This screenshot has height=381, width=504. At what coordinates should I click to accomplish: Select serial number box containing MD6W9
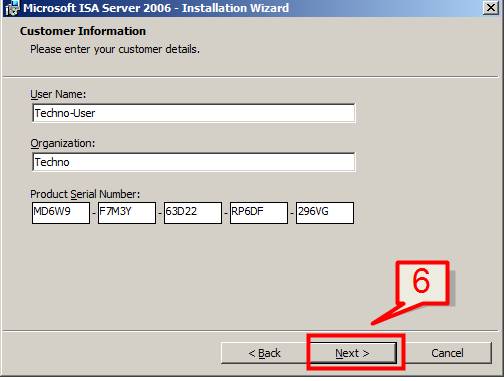tap(61, 213)
